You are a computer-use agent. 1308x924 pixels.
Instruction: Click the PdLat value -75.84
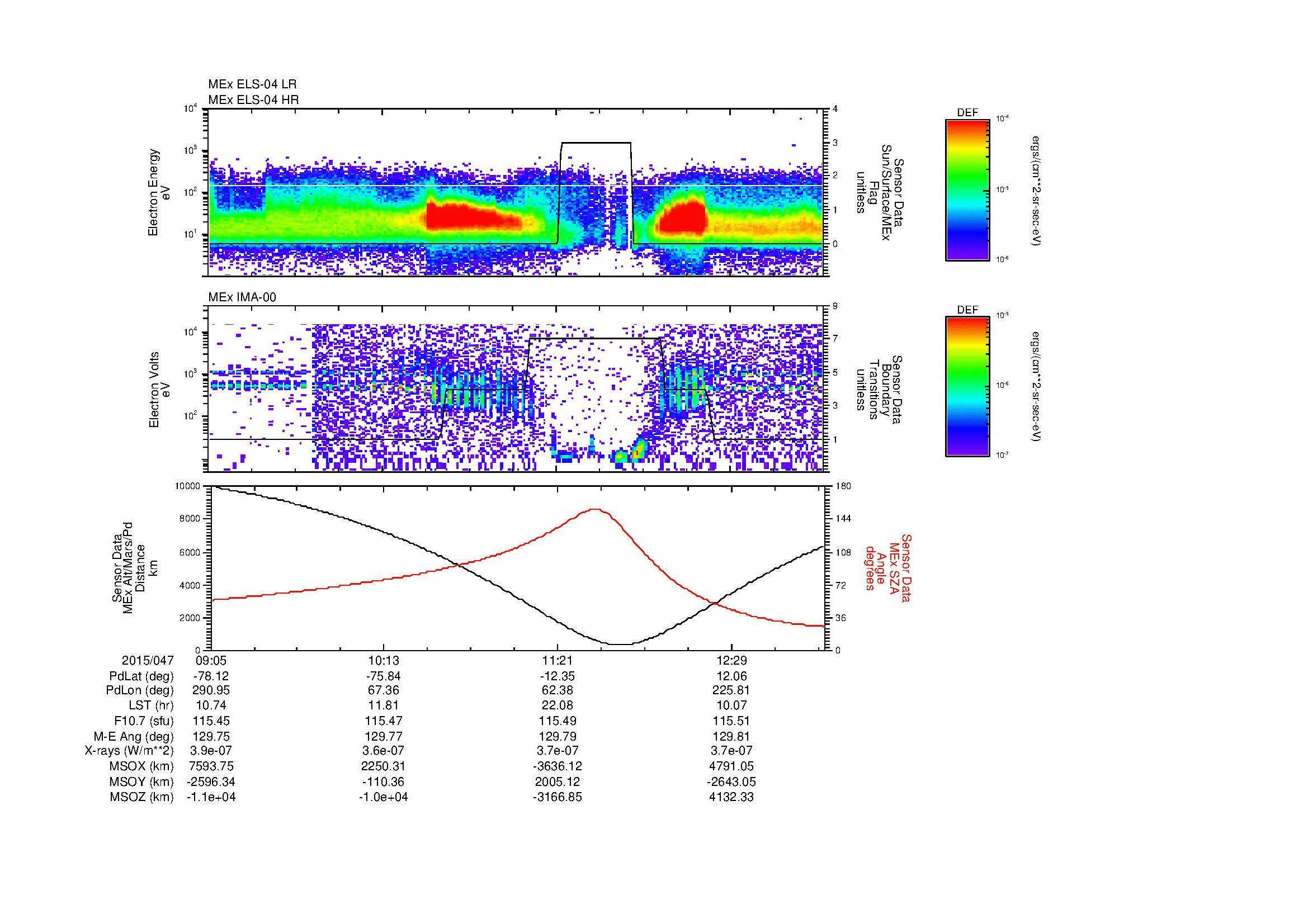pyautogui.click(x=384, y=676)
